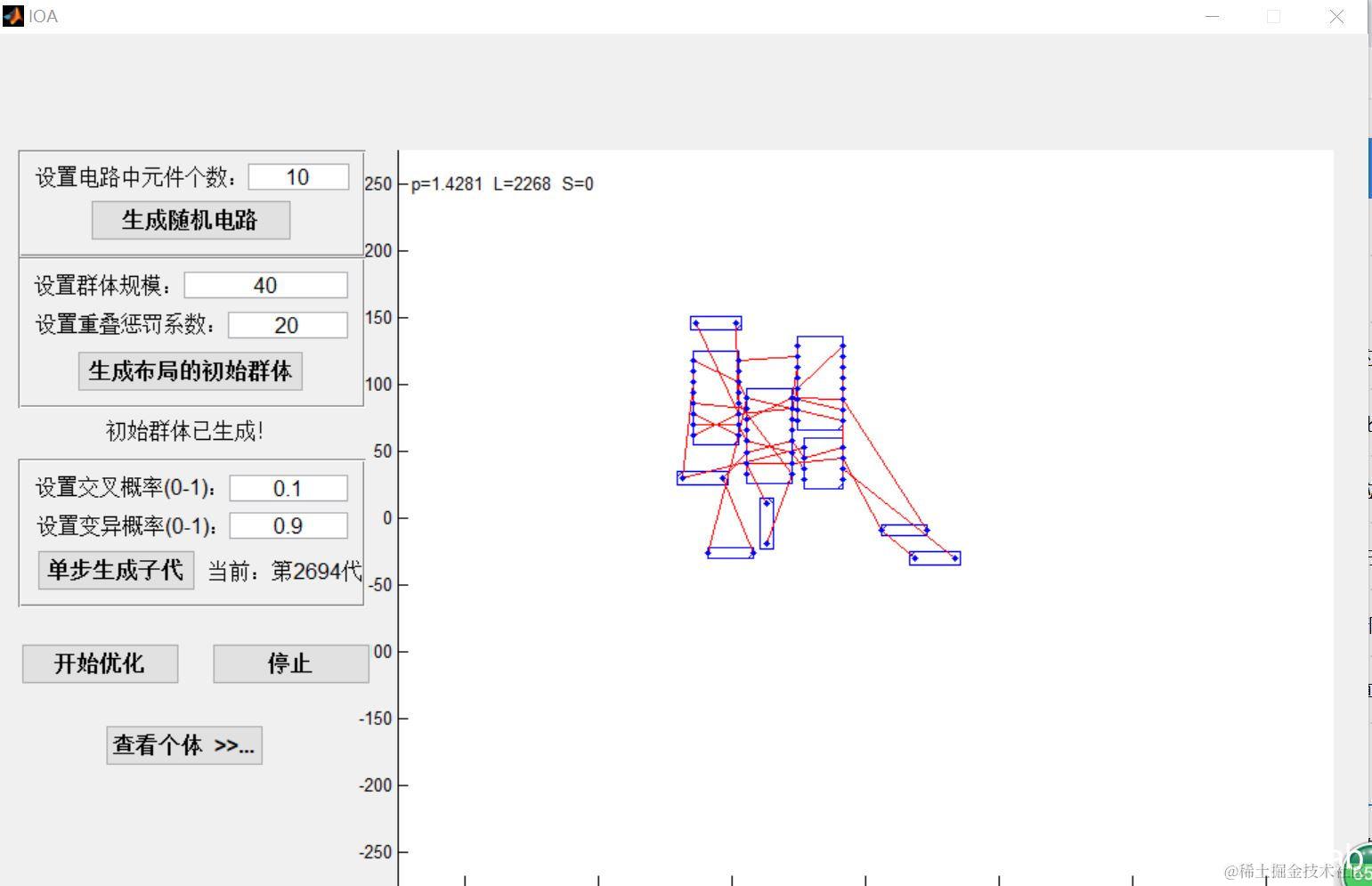Click the 设置交叉概率(0-1) label

(x=126, y=488)
